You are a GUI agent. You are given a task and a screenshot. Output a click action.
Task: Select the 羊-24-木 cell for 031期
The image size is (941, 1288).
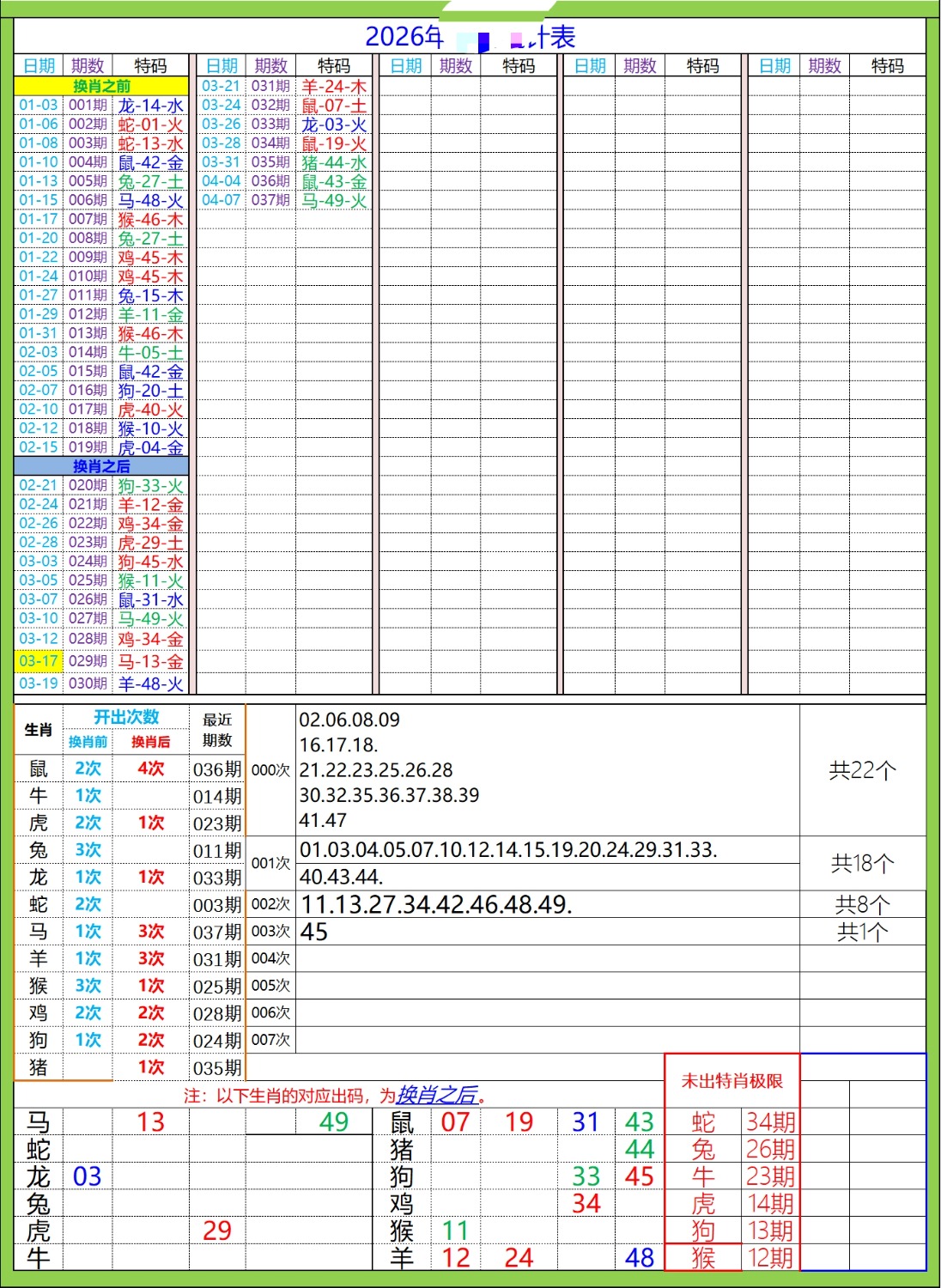(x=334, y=87)
